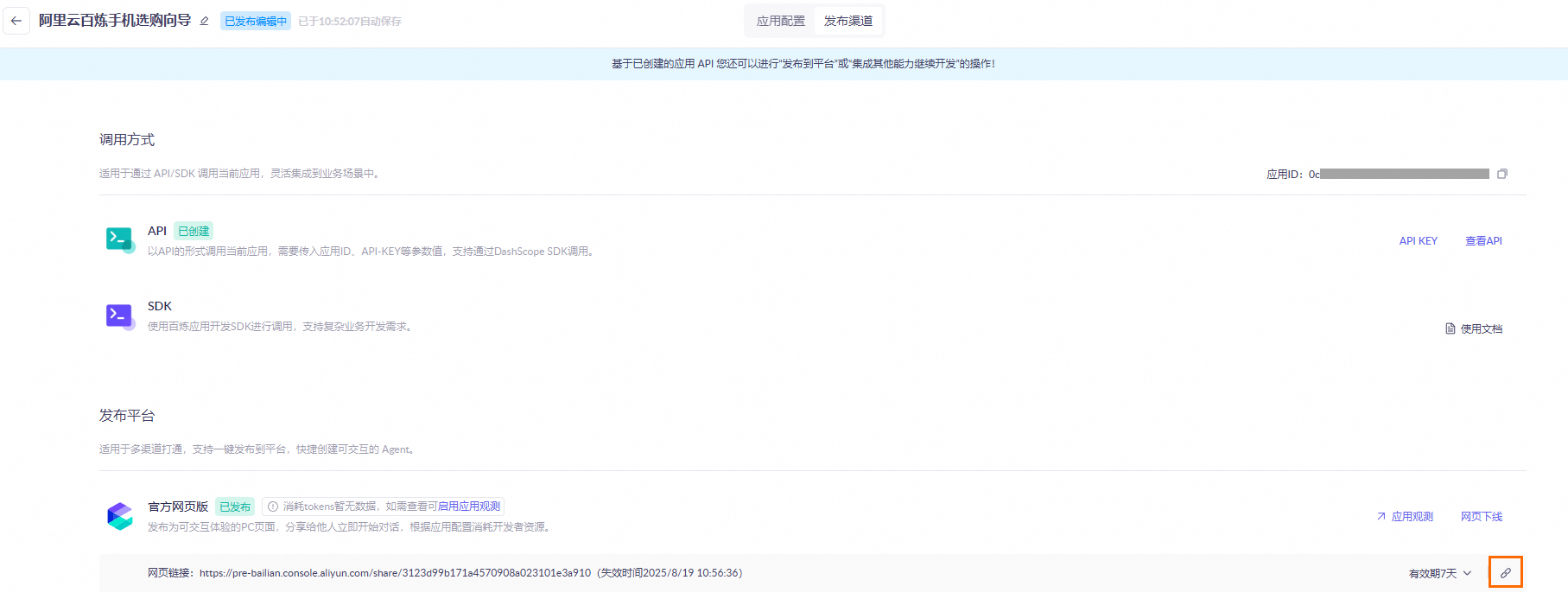Click the 失效时间 expiry text
Screen dimensions: 1568x599
[670, 573]
